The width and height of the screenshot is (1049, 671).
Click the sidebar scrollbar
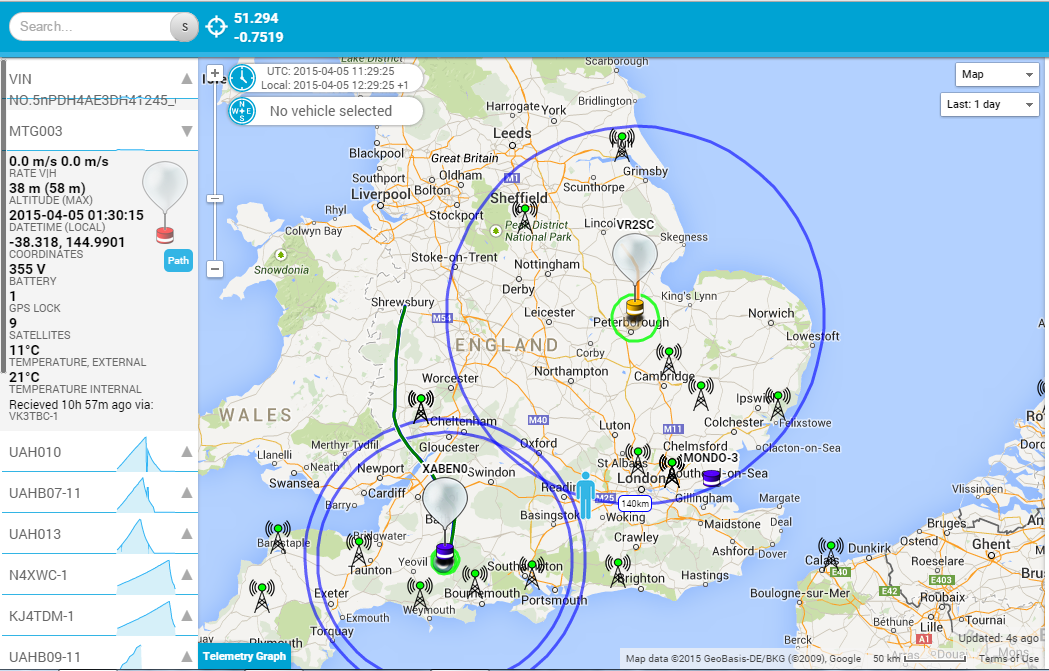tap(4, 215)
